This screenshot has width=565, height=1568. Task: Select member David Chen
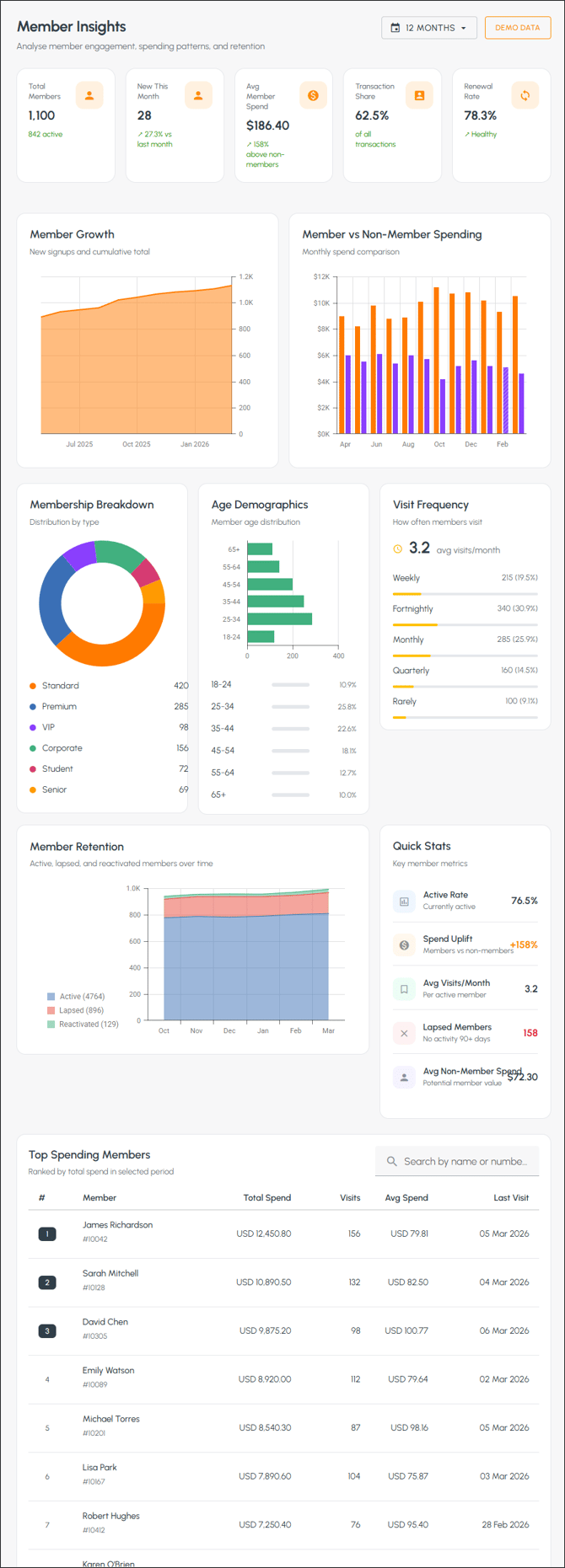pos(105,1322)
